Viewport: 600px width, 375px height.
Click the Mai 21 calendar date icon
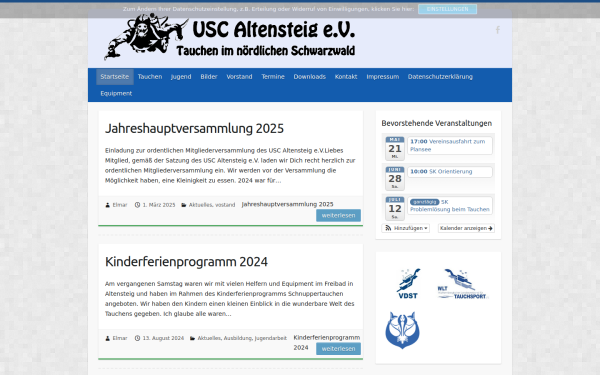(395, 148)
